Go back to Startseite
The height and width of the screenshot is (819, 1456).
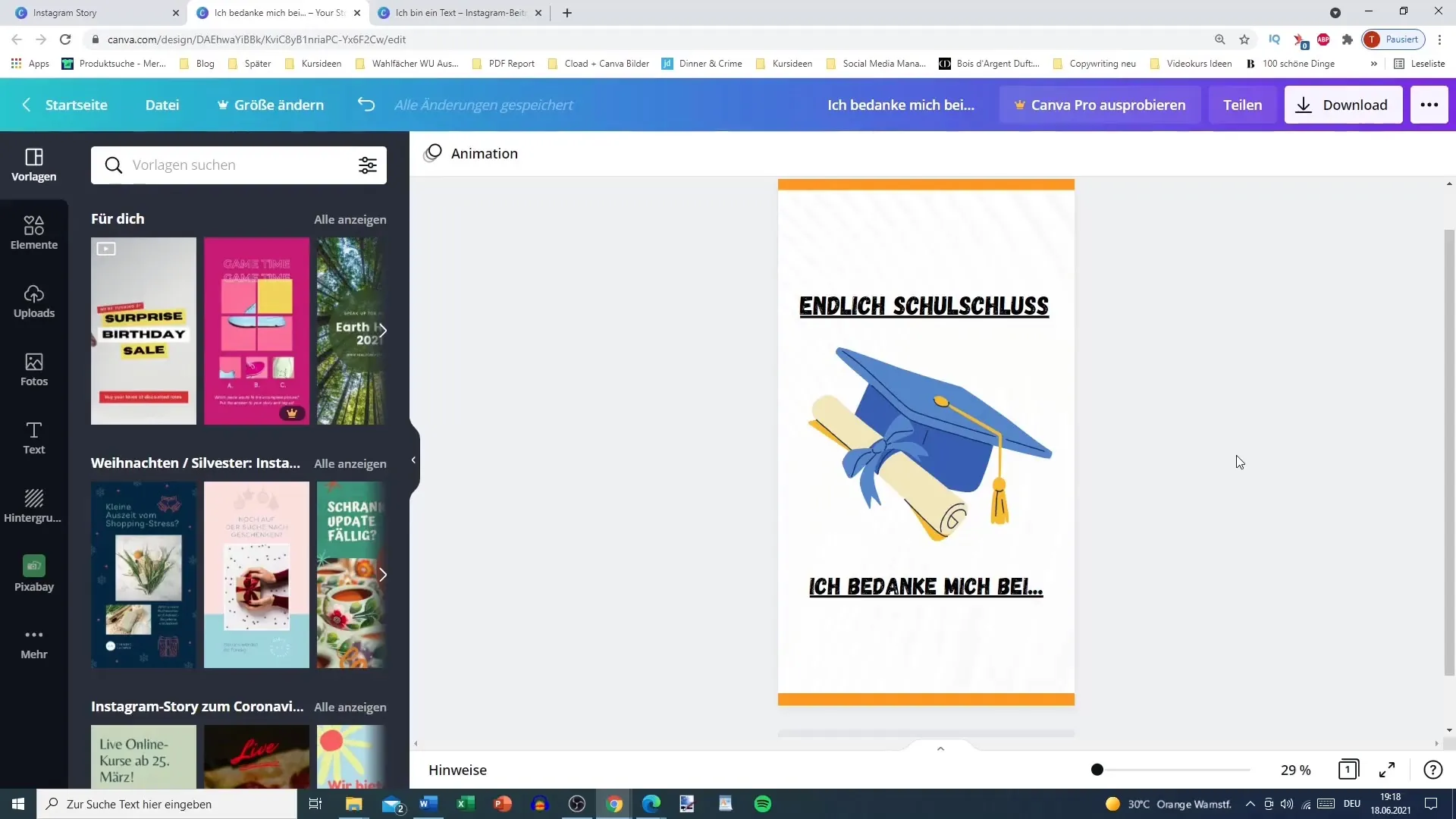click(x=65, y=105)
